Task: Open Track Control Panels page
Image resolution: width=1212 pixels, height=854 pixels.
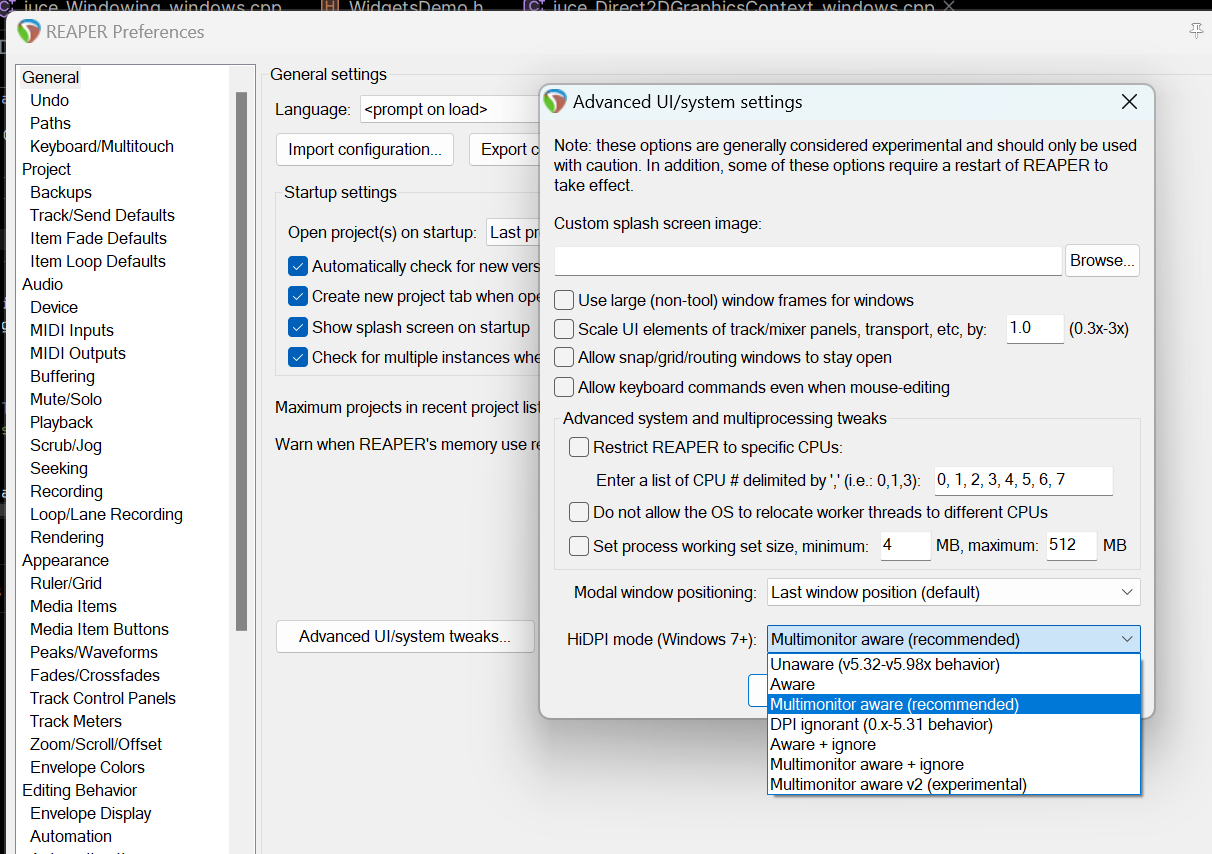Action: click(x=103, y=698)
